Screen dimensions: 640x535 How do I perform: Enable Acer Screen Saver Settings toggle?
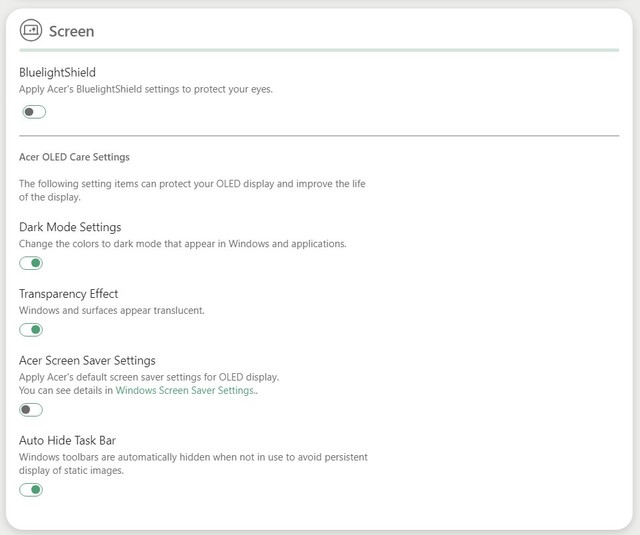pyautogui.click(x=31, y=409)
